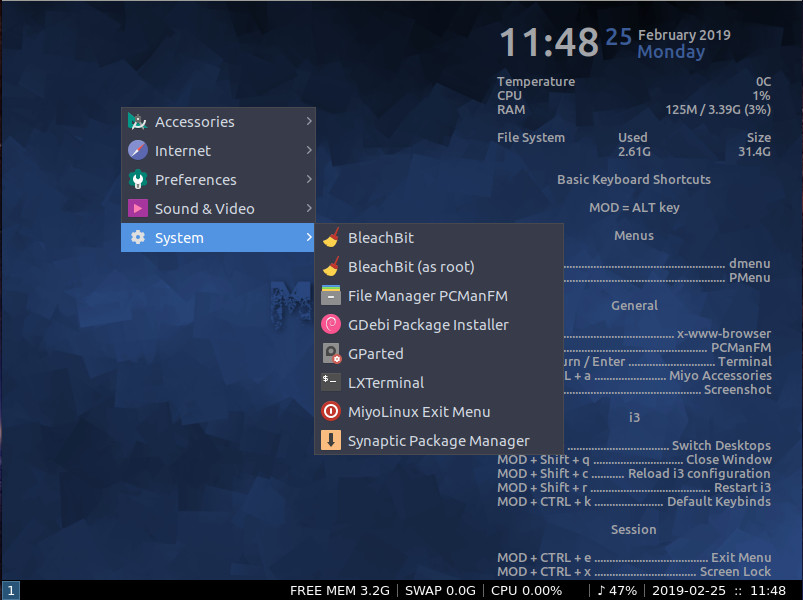Launch GParted partition editor
Viewport: 803px width, 600px height.
click(439, 354)
